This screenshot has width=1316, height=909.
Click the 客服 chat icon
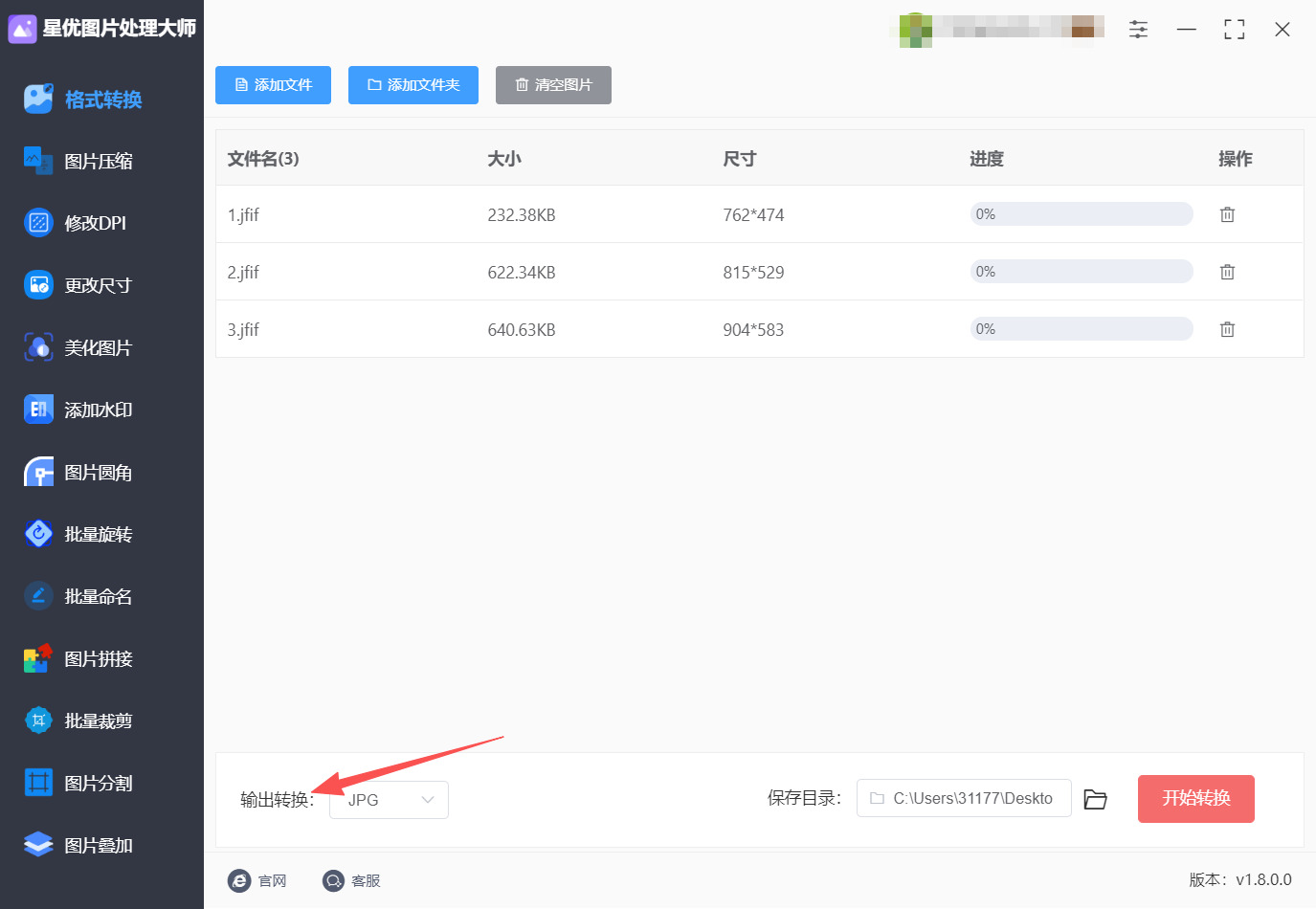333,880
